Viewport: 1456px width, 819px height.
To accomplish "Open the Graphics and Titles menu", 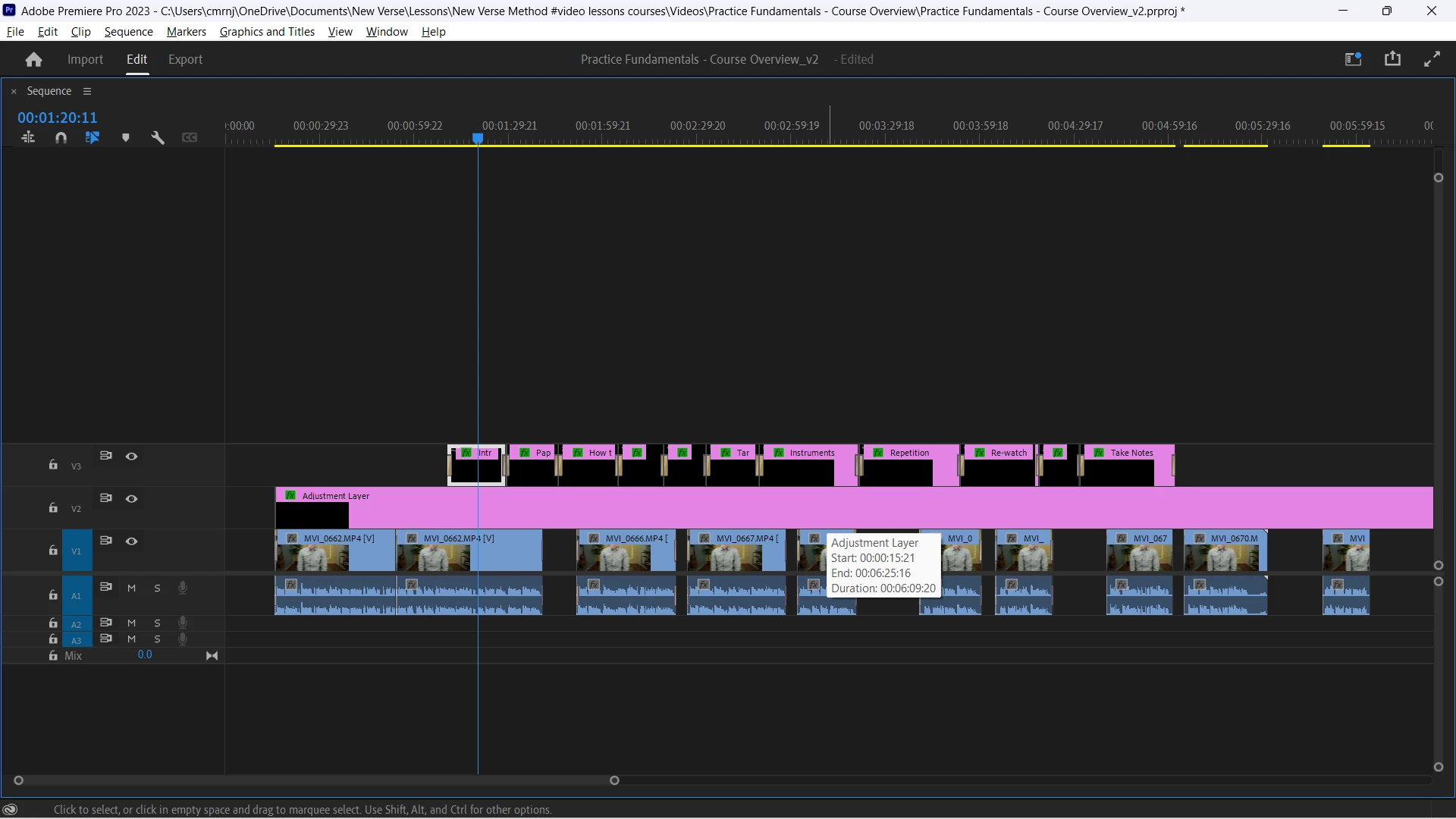I will click(267, 32).
